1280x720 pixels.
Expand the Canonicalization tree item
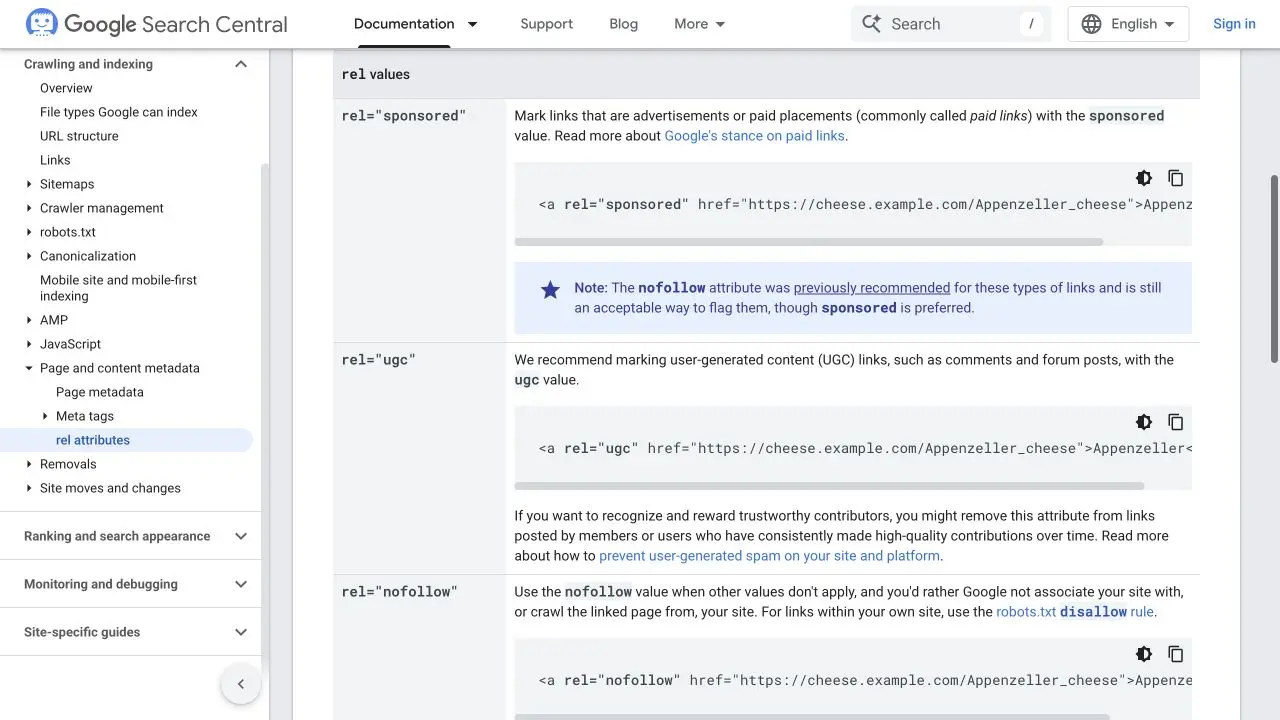(x=29, y=256)
